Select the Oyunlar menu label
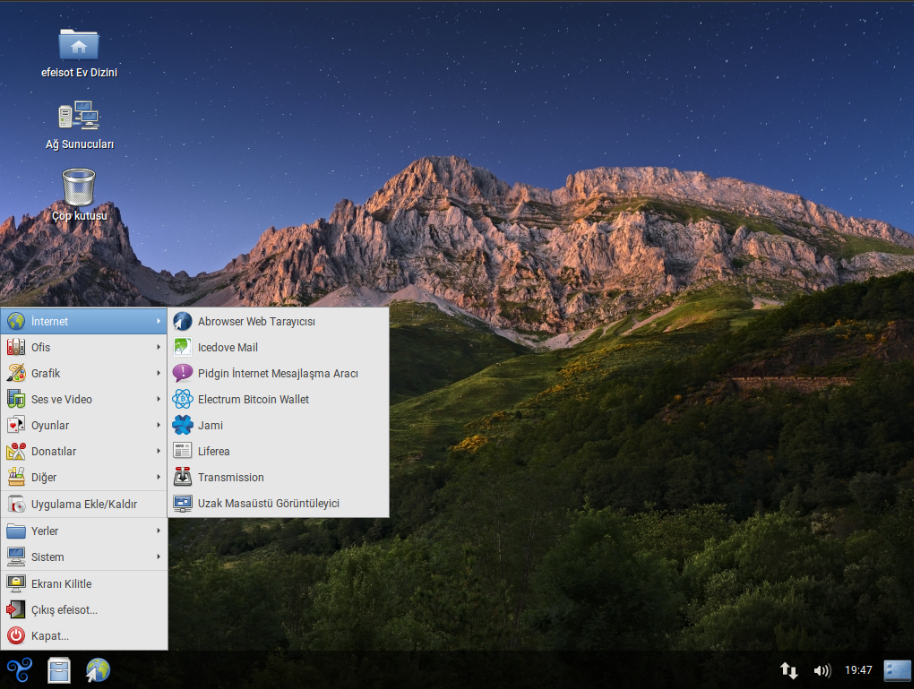The image size is (914, 689). [x=50, y=426]
